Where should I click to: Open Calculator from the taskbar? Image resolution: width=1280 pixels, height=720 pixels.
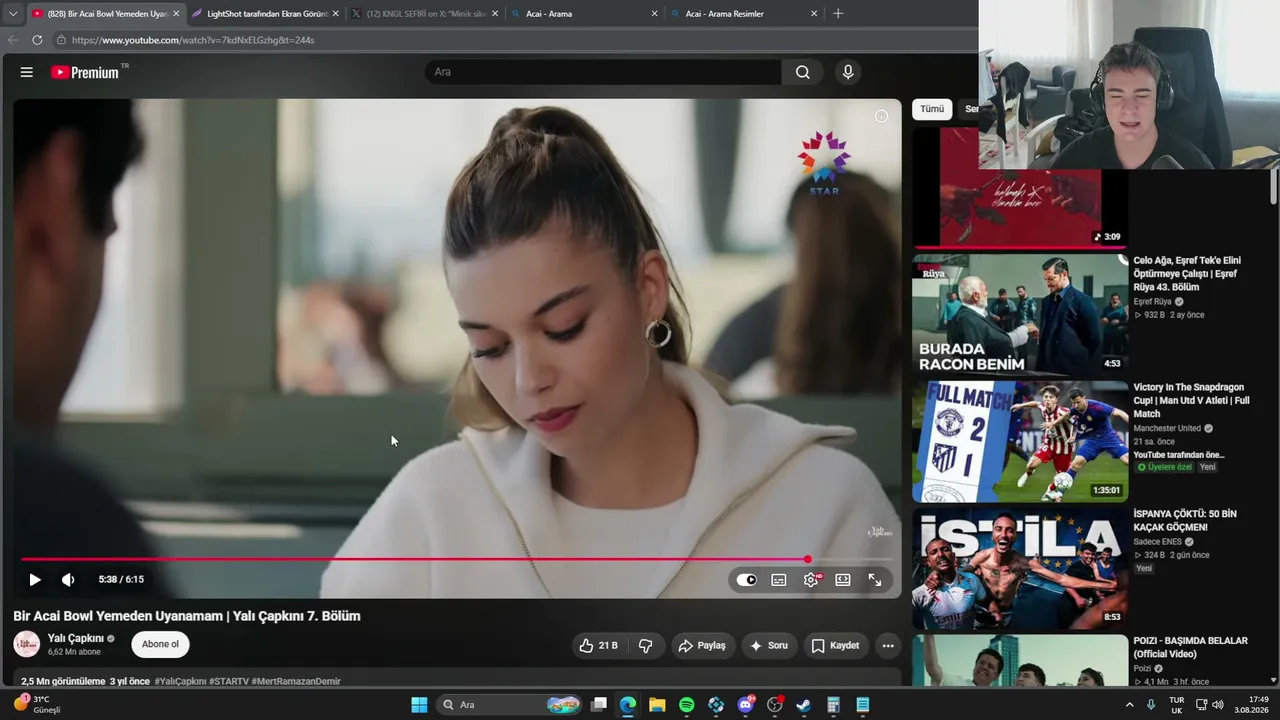[833, 705]
